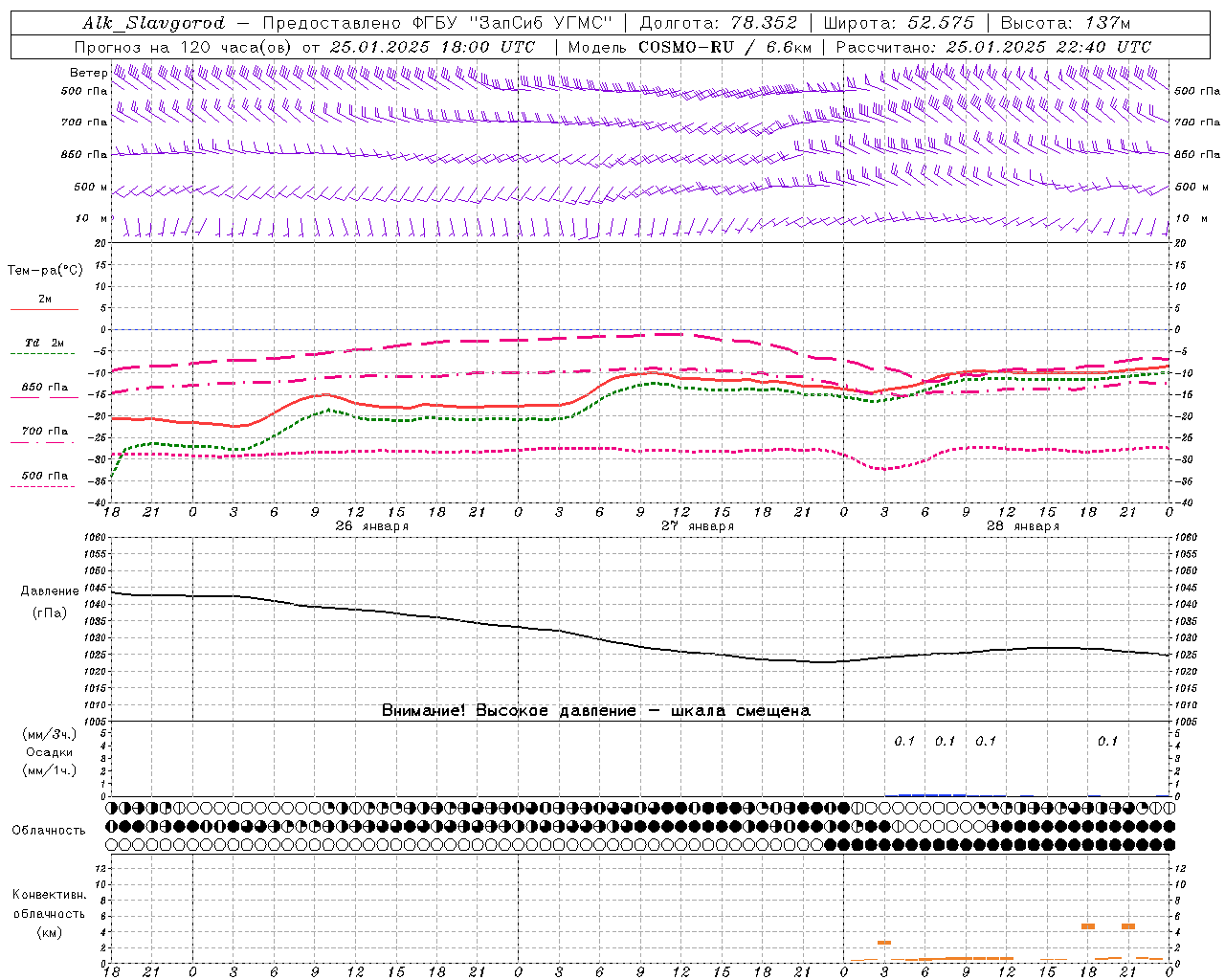
Task: Click the warning Внимание! Высокое давление — шкала смещена
Action: coord(596,711)
